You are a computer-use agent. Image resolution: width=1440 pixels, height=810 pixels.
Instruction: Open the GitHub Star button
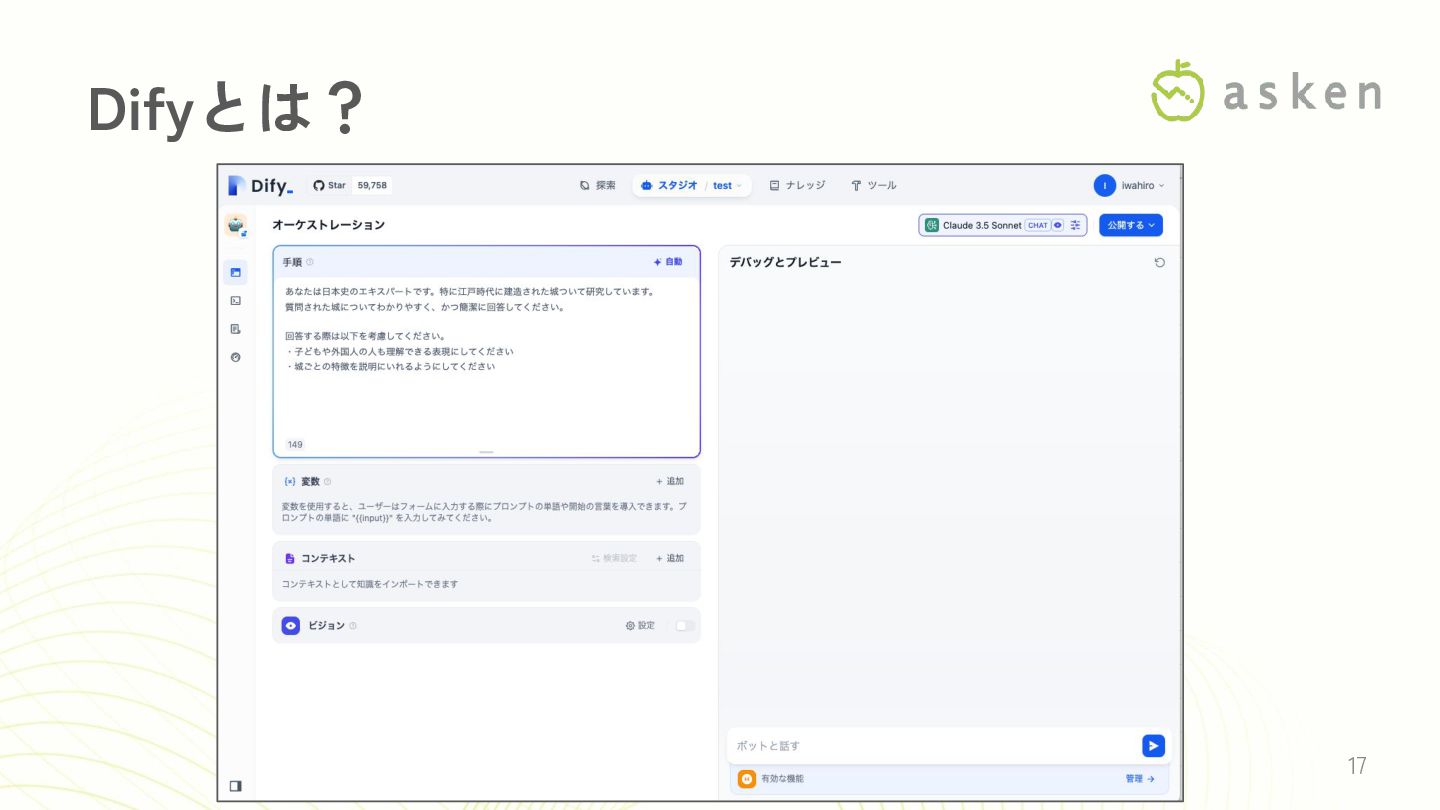[x=329, y=185]
